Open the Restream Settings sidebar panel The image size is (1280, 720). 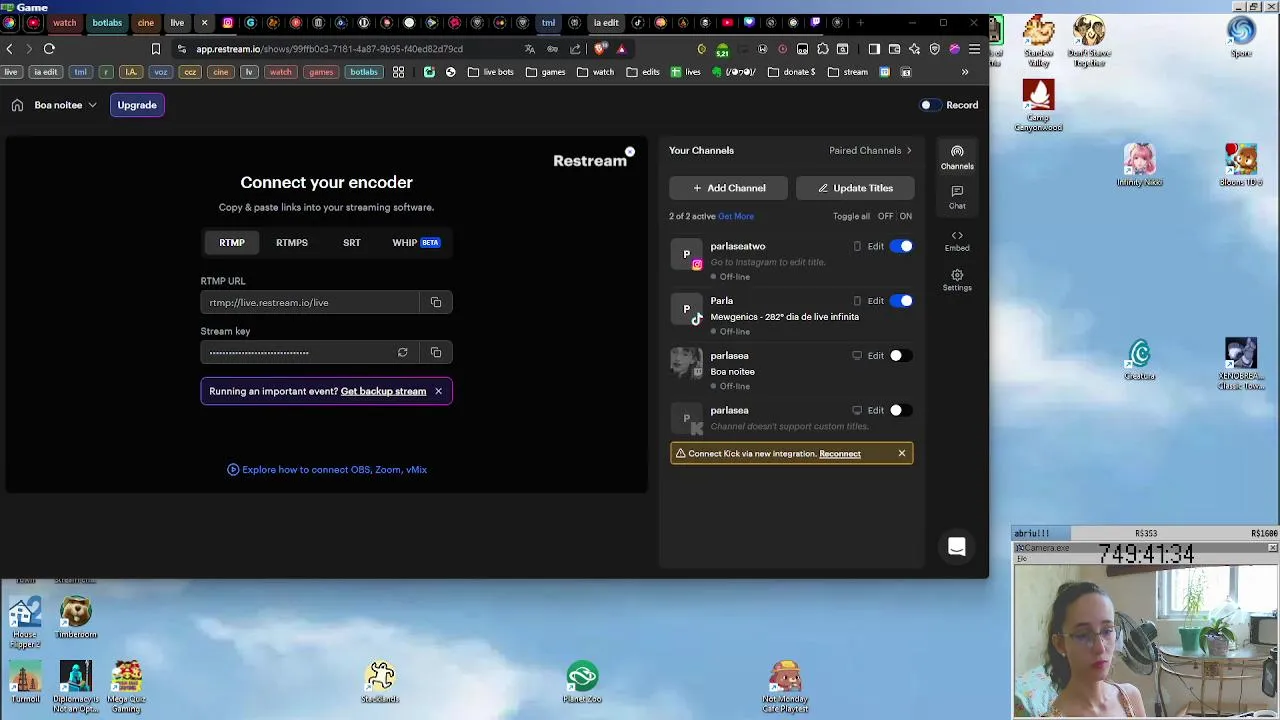[957, 280]
